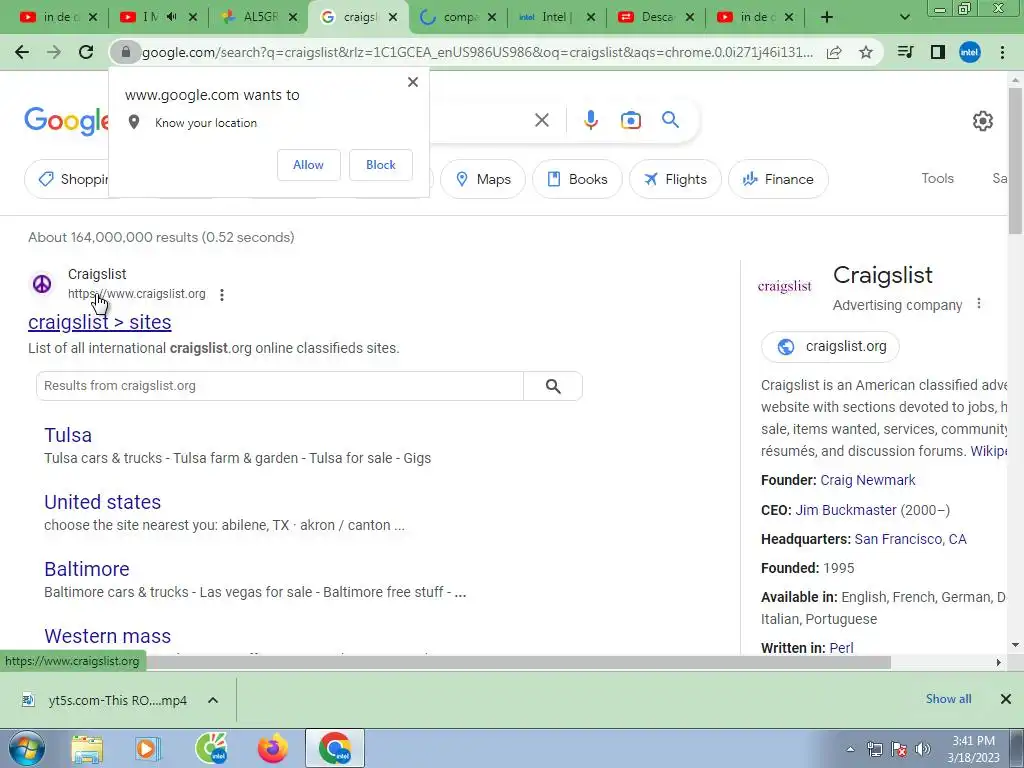Switch to the Desca tab
The image size is (1024, 768).
[656, 17]
